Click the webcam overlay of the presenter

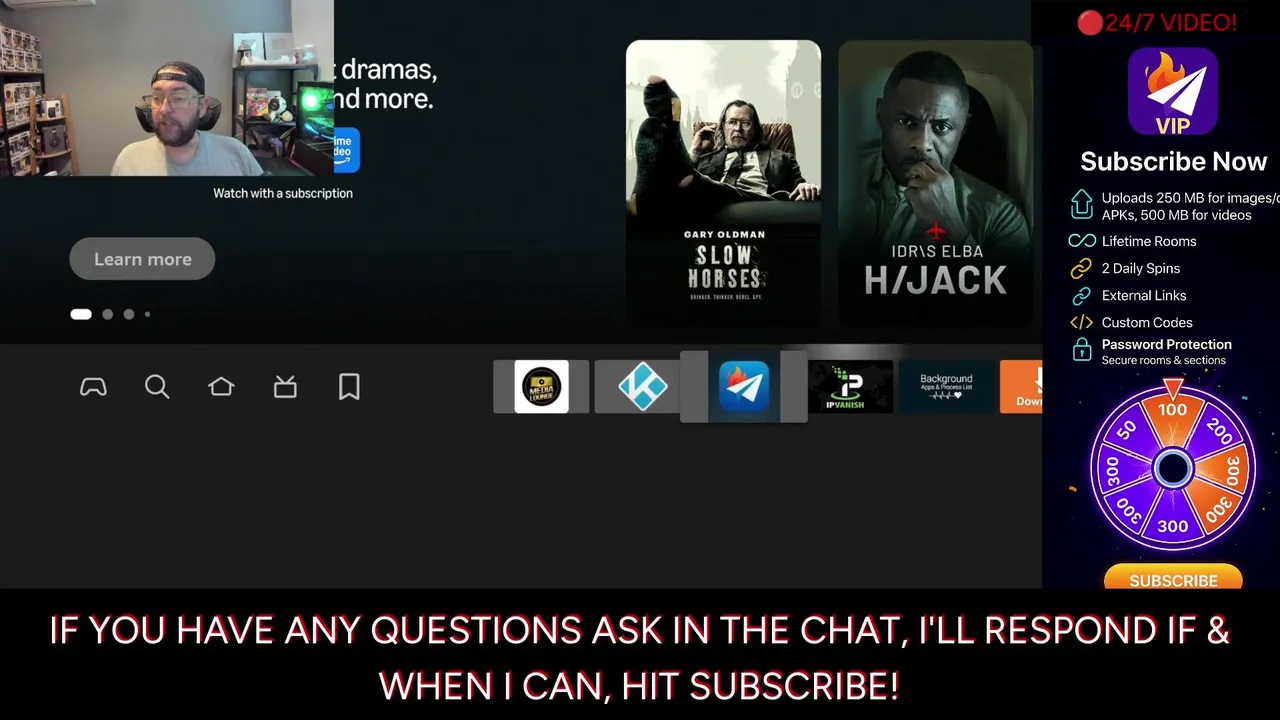pyautogui.click(x=166, y=88)
